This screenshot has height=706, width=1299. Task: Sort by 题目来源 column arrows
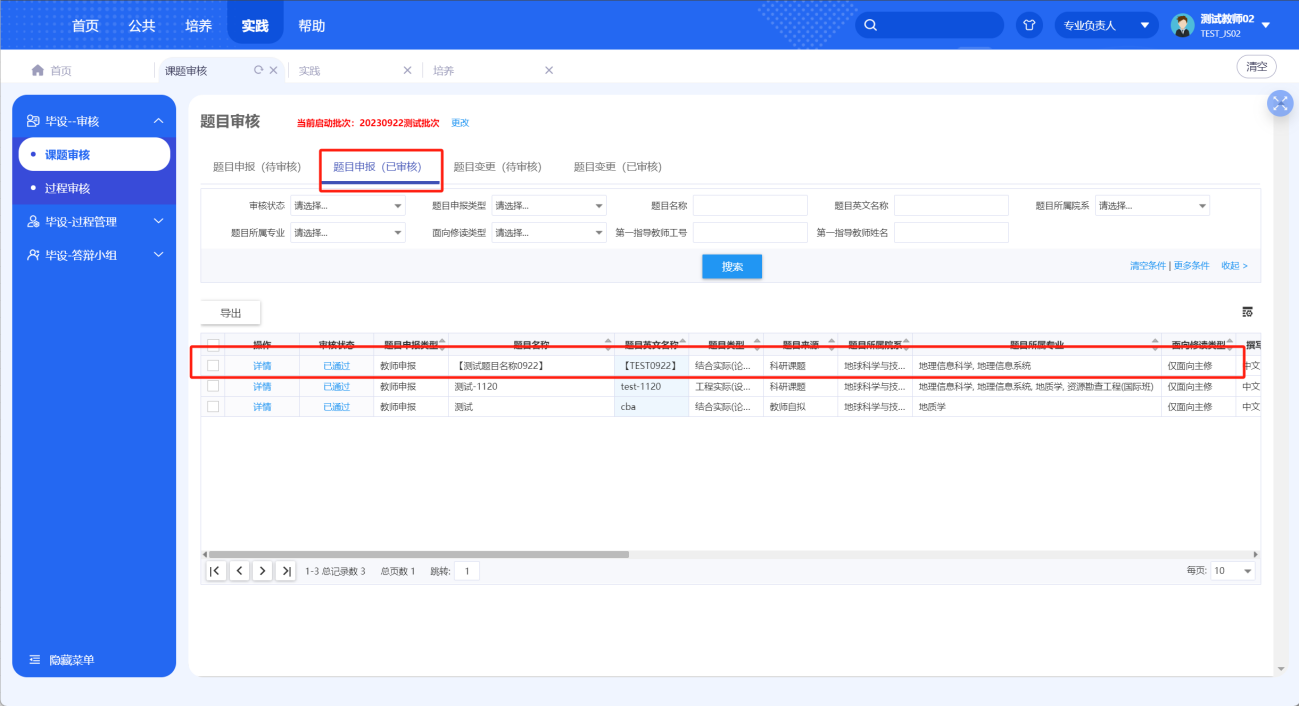tap(831, 344)
